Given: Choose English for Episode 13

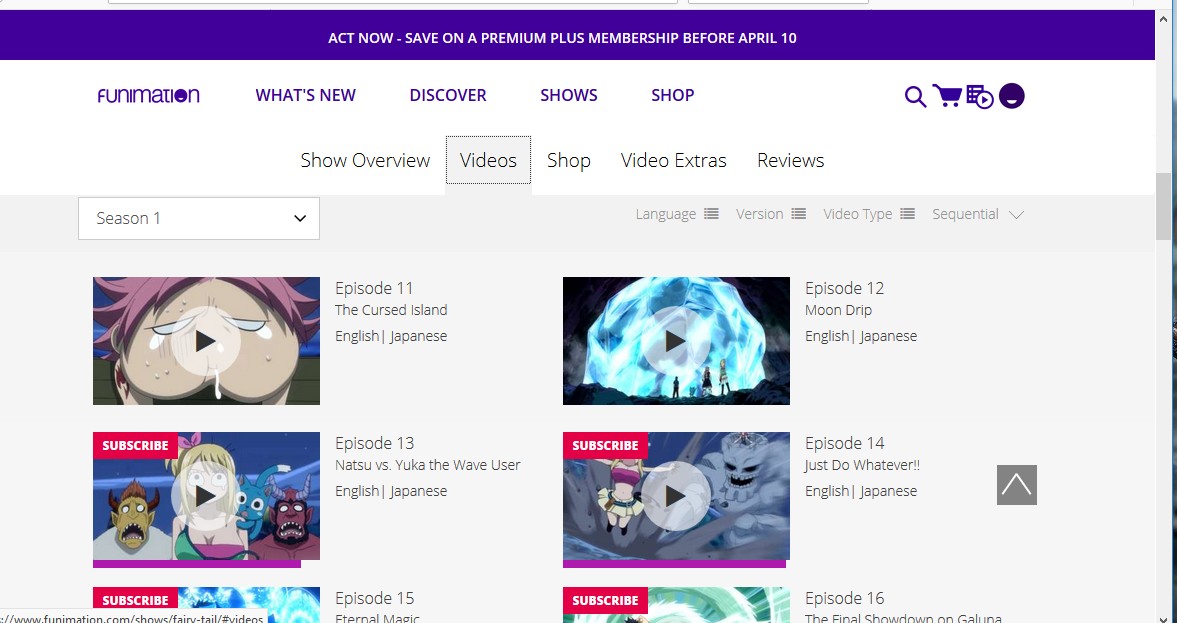Looking at the screenshot, I should coord(357,491).
